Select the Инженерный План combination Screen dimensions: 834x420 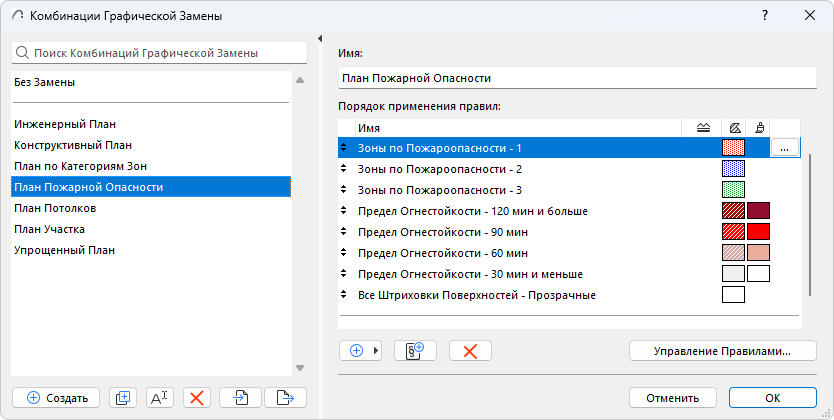point(66,124)
